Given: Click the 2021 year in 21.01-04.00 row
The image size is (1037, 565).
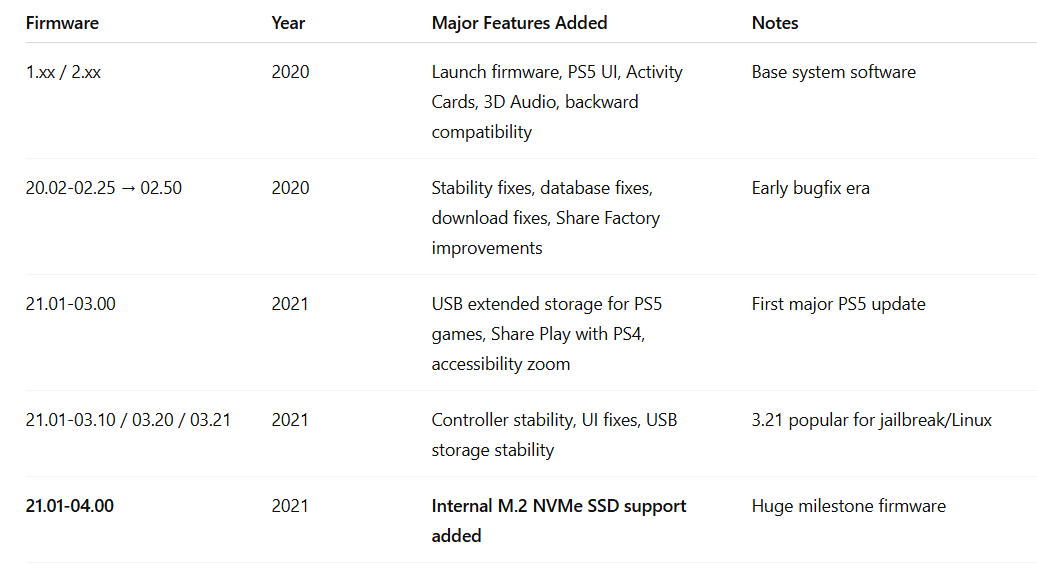Looking at the screenshot, I should tap(290, 506).
